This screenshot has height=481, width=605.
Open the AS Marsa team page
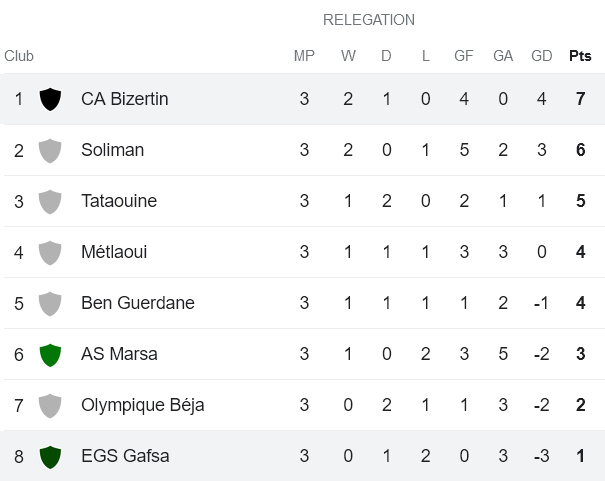119,354
